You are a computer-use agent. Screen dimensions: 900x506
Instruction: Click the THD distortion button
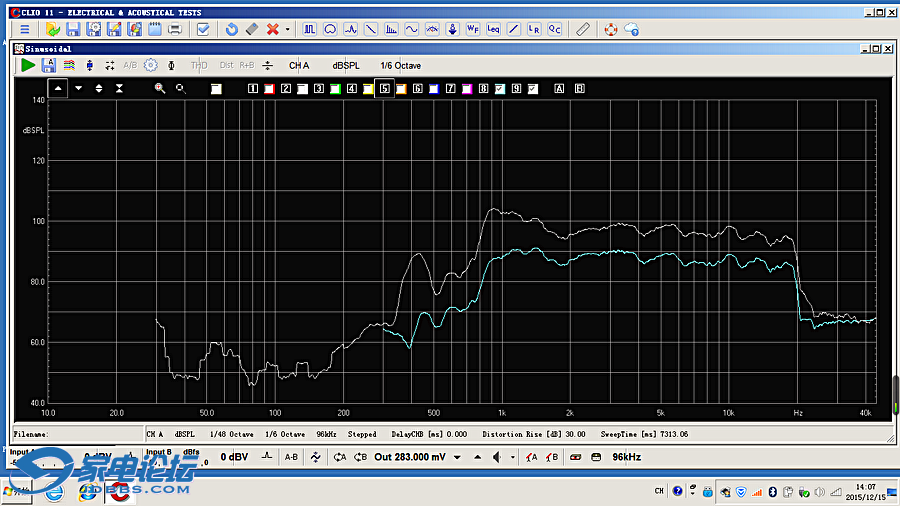pos(199,65)
